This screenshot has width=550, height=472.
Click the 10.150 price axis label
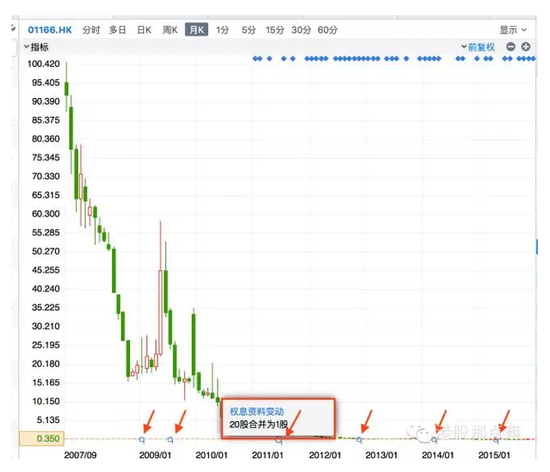(x=46, y=401)
